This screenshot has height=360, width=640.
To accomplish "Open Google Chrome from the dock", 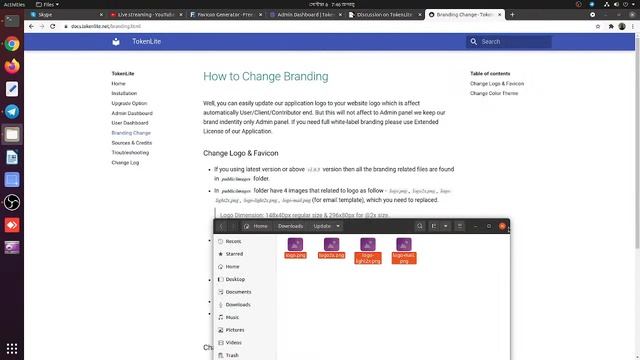I will tap(12, 44).
